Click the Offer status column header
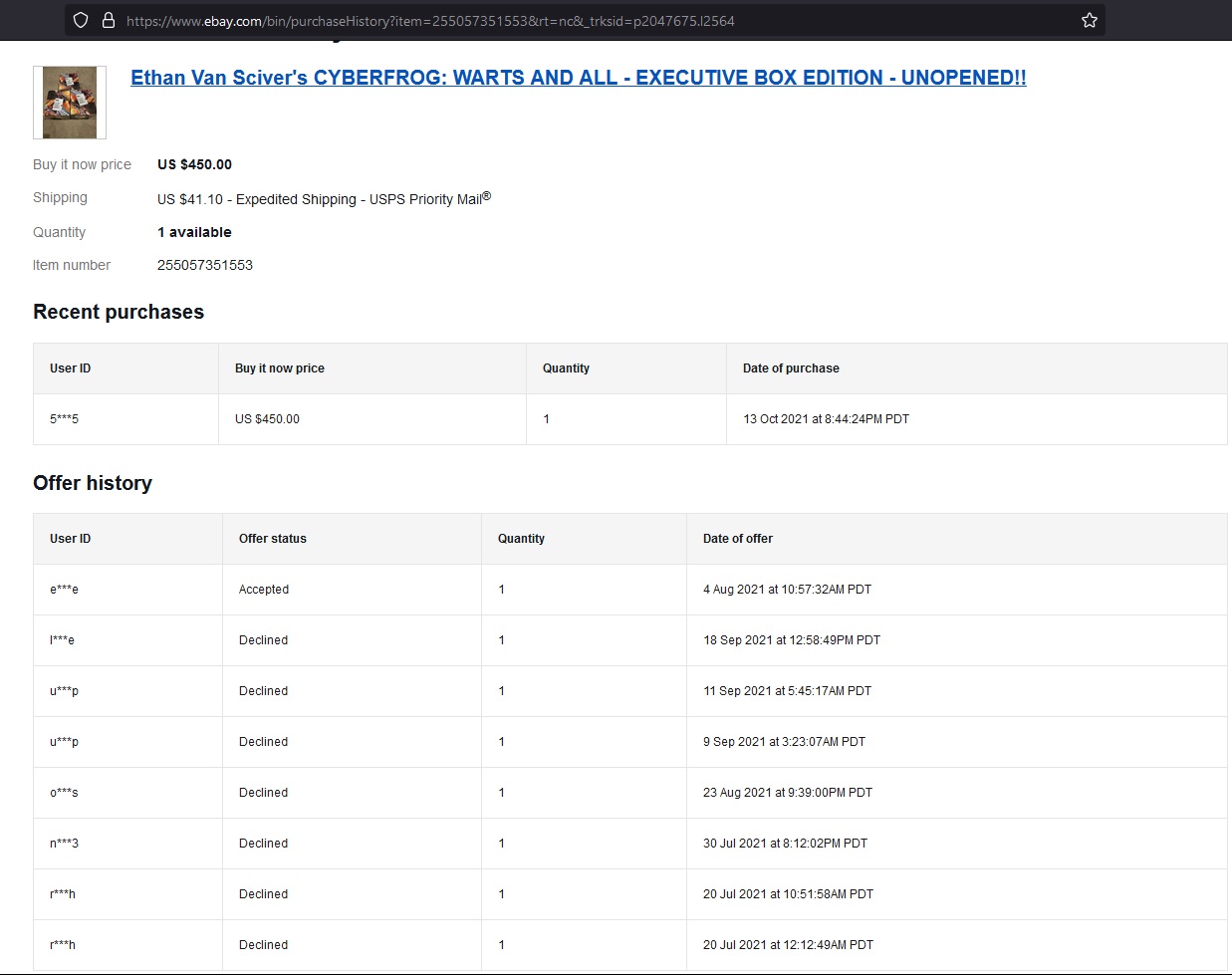1232x975 pixels. (x=273, y=539)
